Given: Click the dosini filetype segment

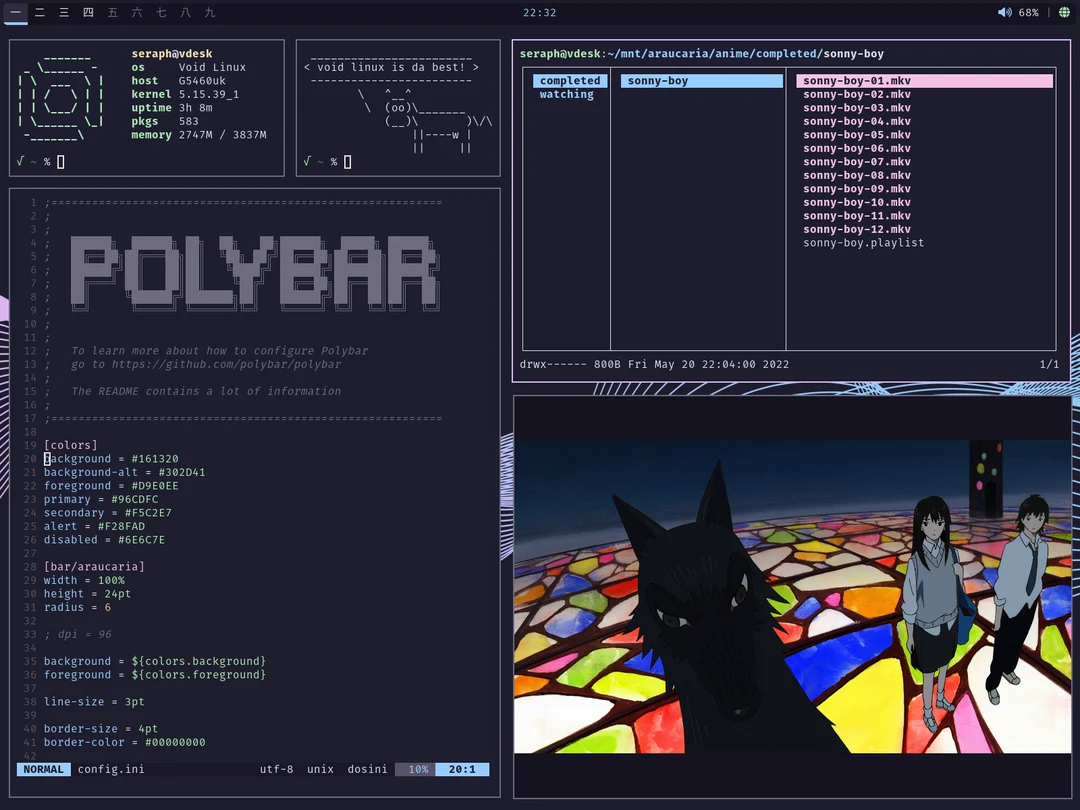Looking at the screenshot, I should coord(366,769).
